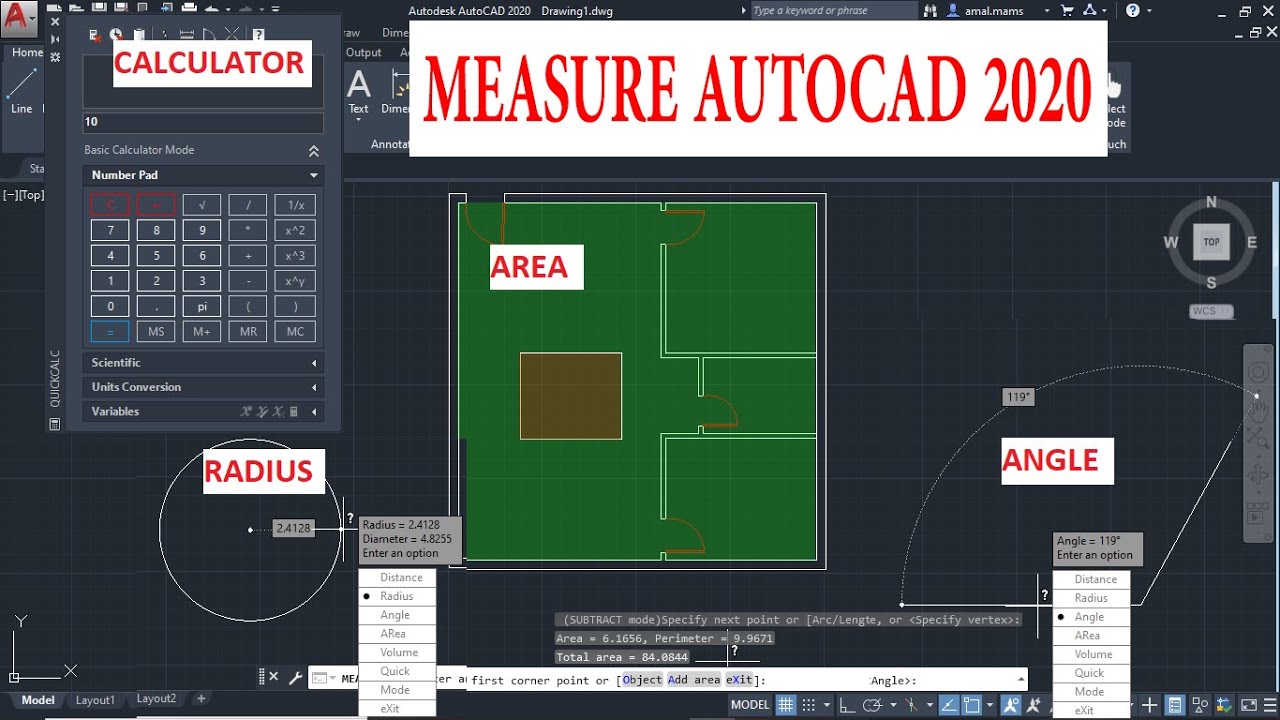
Task: Open the Autodesk App Store cart icon
Action: tap(1069, 10)
